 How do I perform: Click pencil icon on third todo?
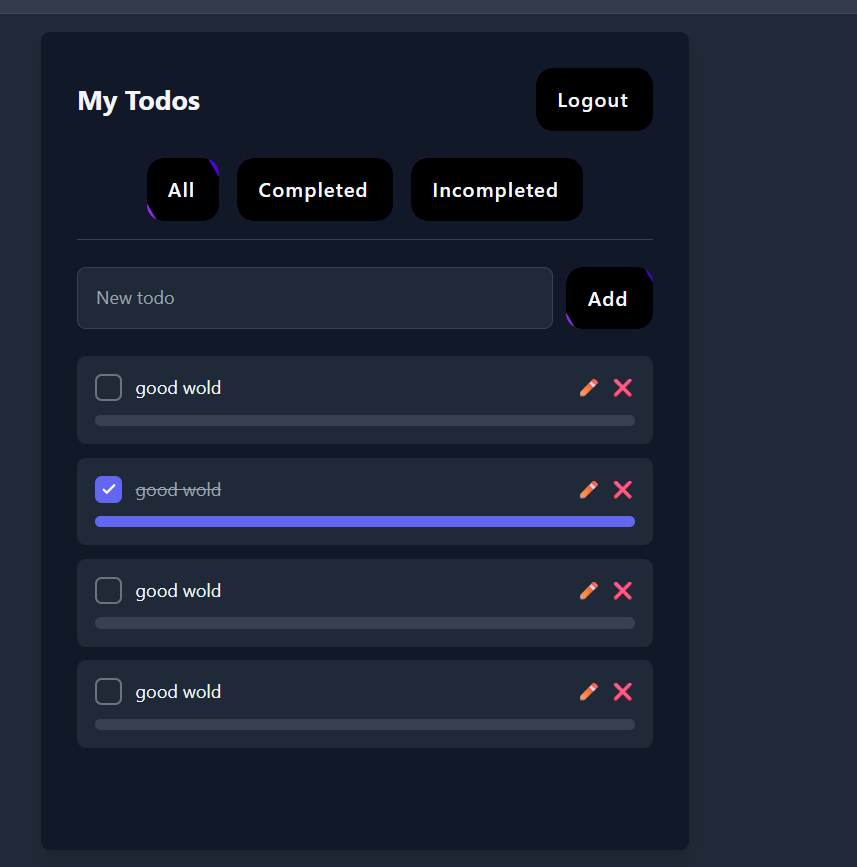click(x=588, y=591)
